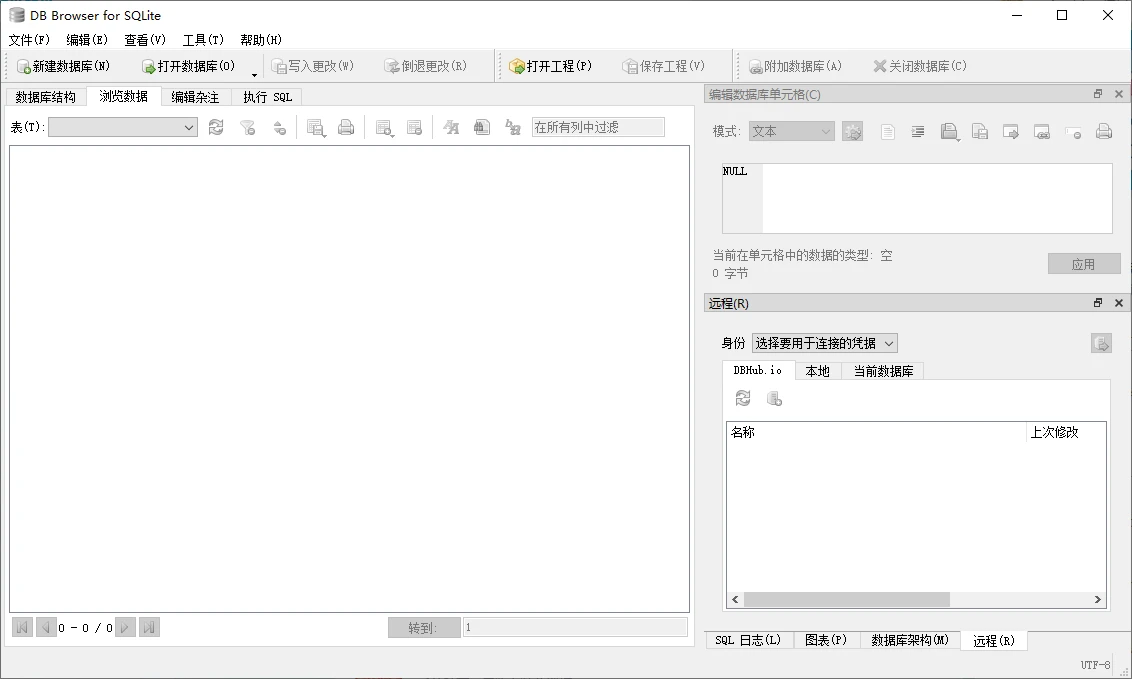The height and width of the screenshot is (679, 1132).
Task: Select the 本地 tab in remote panel
Action: point(817,371)
